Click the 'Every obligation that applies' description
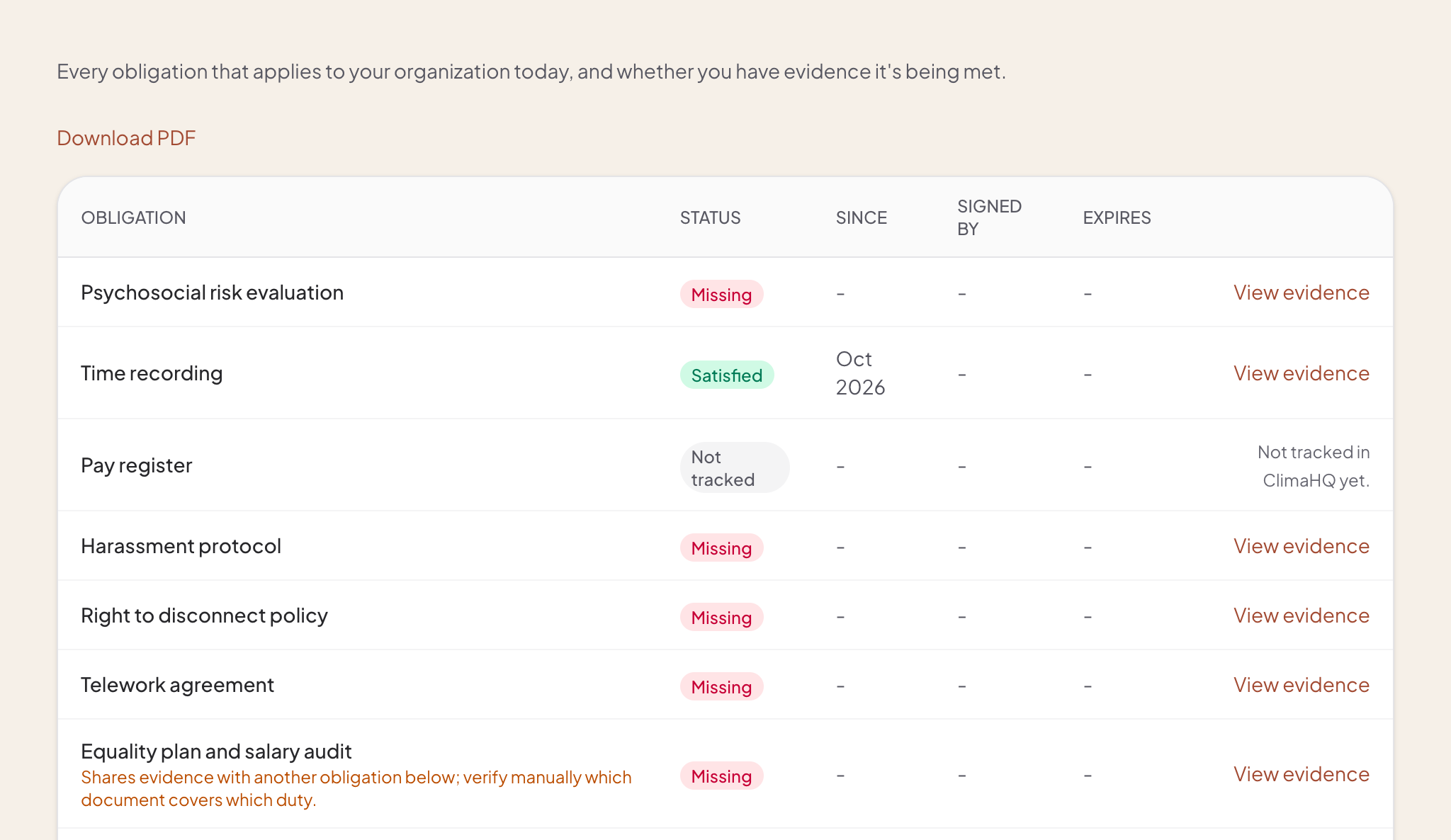The image size is (1451, 840). 531,72
